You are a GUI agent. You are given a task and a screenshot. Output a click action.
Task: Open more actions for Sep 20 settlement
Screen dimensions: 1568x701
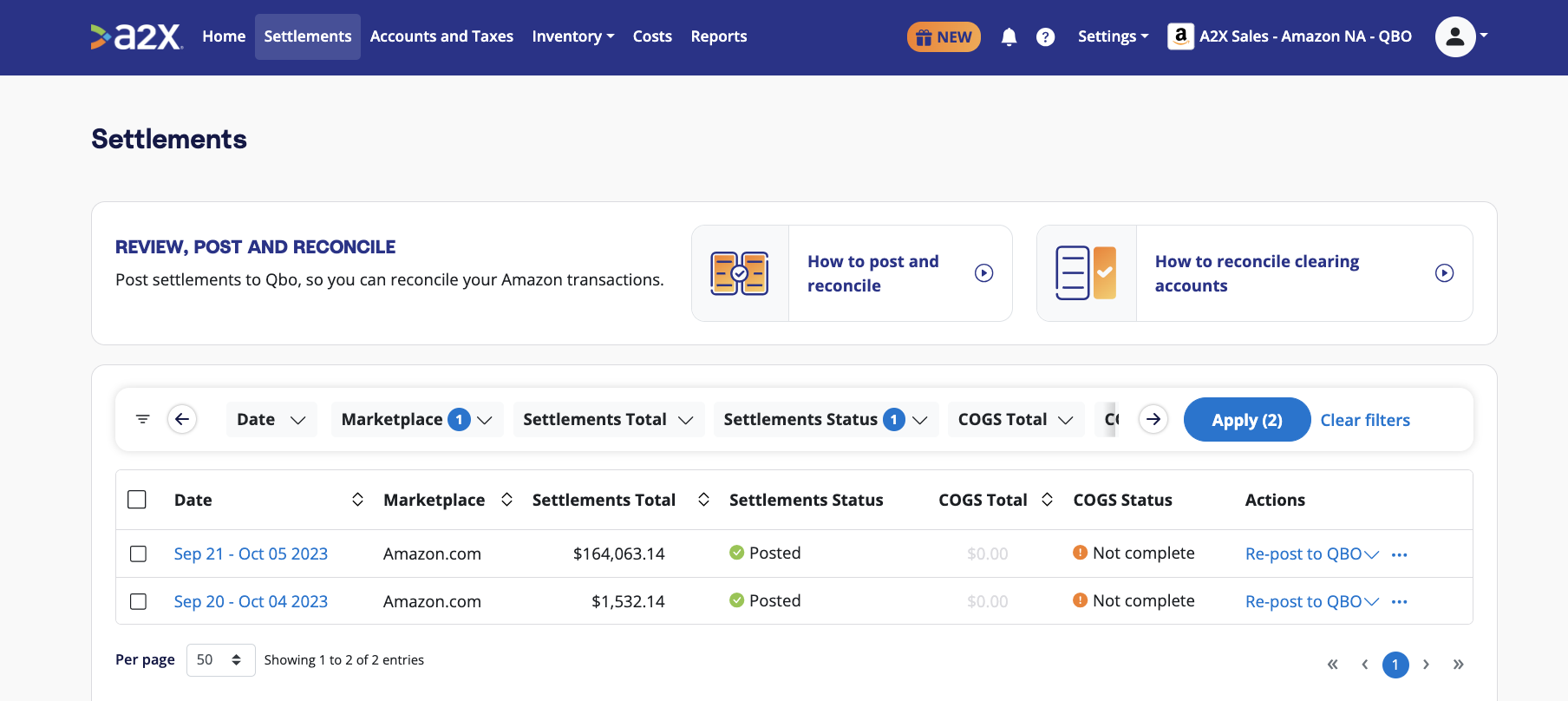click(1399, 602)
